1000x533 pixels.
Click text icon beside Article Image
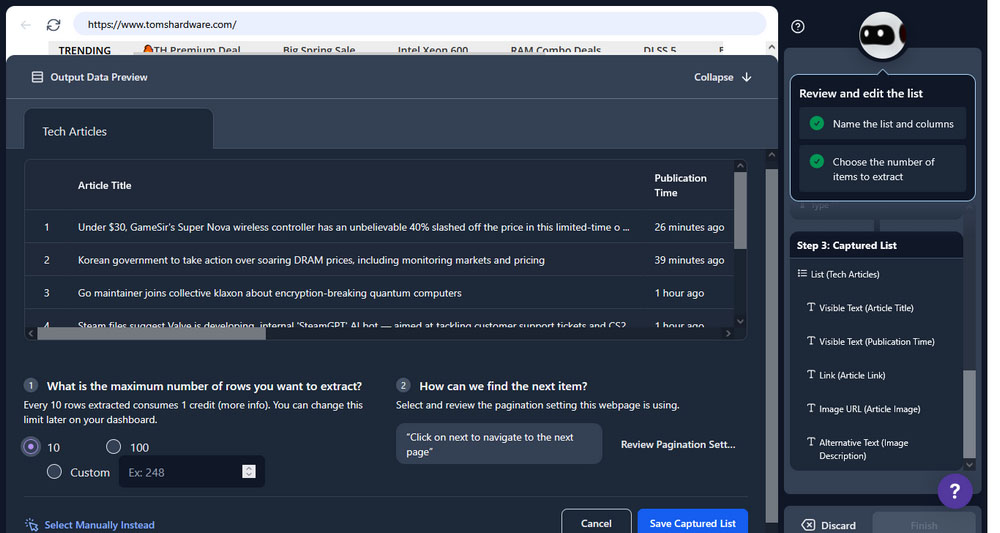[x=811, y=408]
